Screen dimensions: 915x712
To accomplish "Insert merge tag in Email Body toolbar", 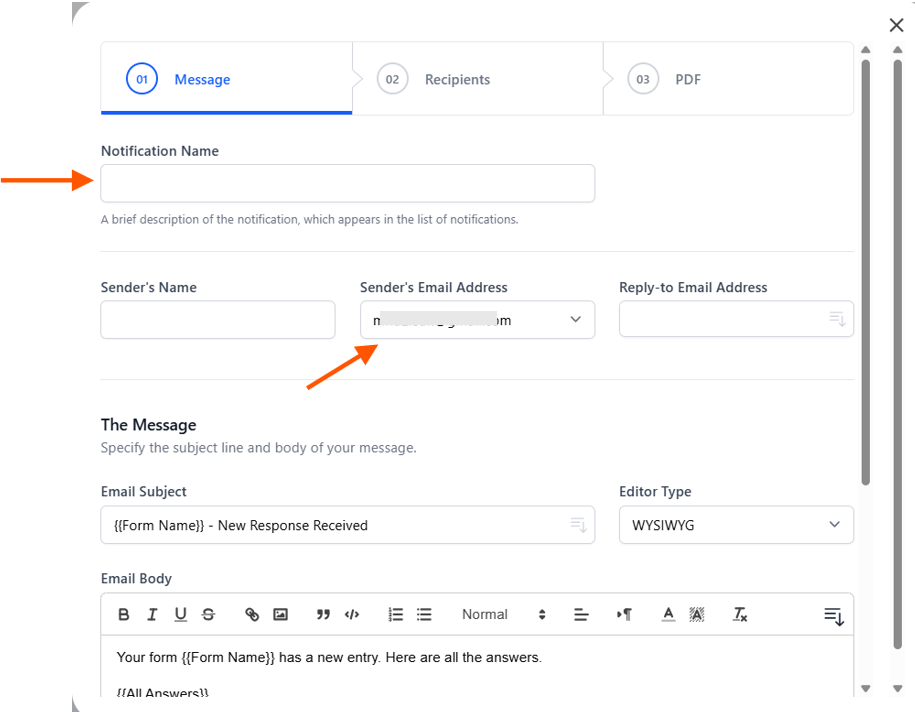I will (x=834, y=616).
